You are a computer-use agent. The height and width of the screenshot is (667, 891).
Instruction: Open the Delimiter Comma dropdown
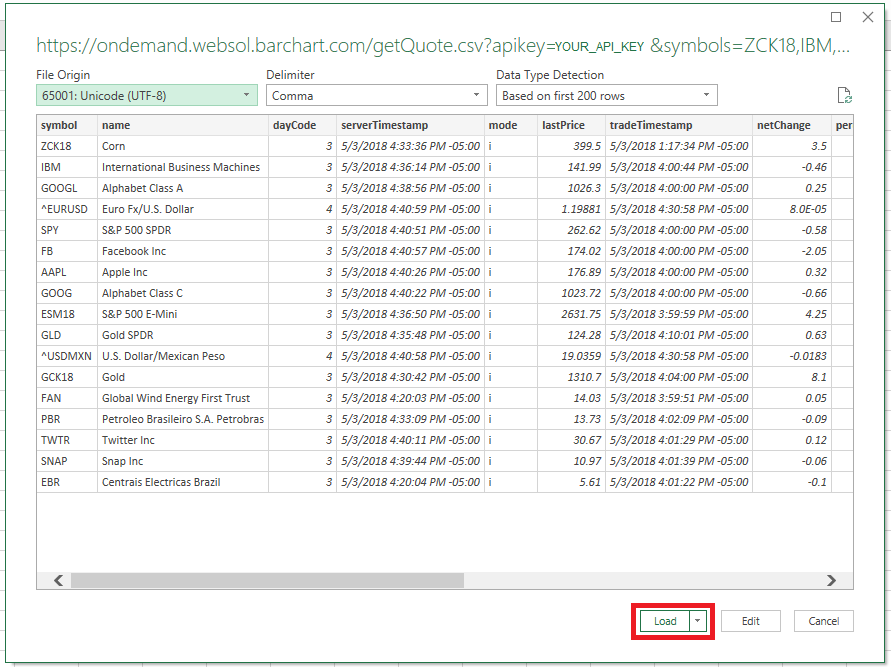(x=377, y=95)
